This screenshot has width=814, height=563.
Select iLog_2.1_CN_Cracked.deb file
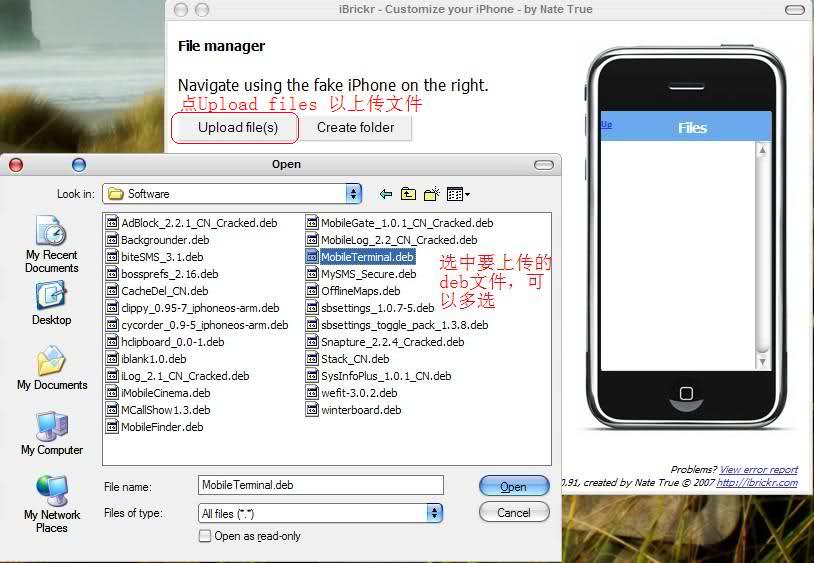pyautogui.click(x=178, y=376)
